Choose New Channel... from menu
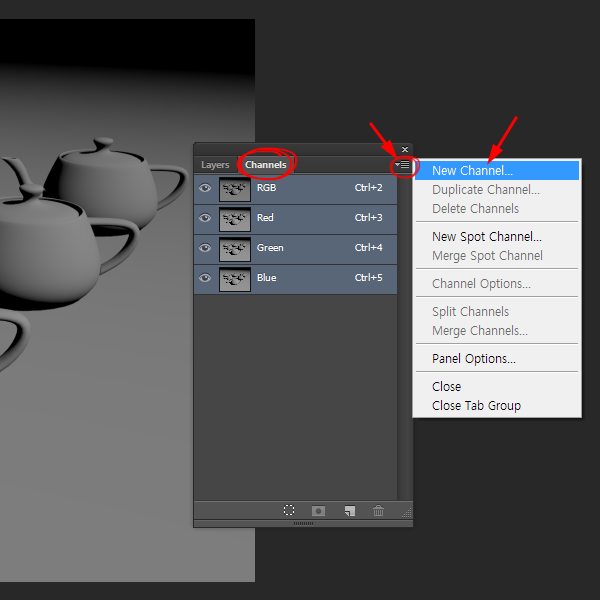This screenshot has height=600, width=600. coord(497,170)
